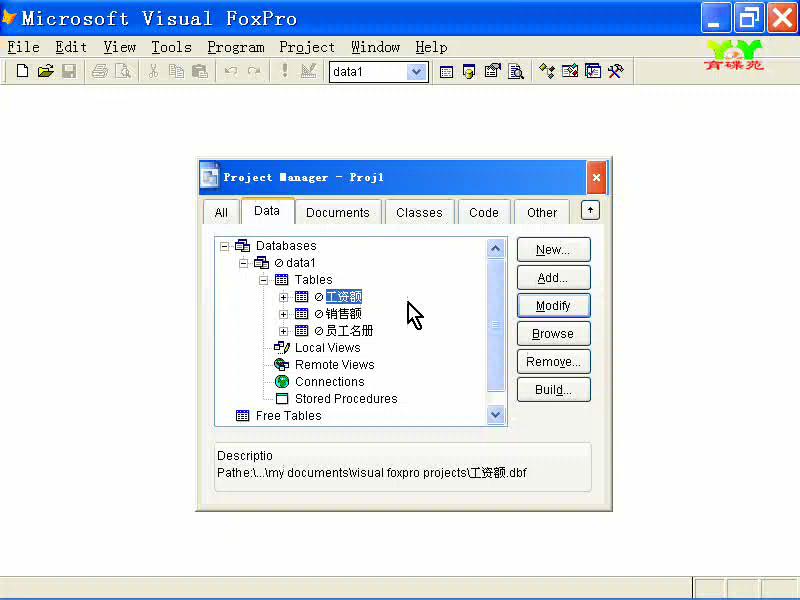Viewport: 800px width, 600px height.
Task: Open the Help menu
Action: (x=431, y=47)
